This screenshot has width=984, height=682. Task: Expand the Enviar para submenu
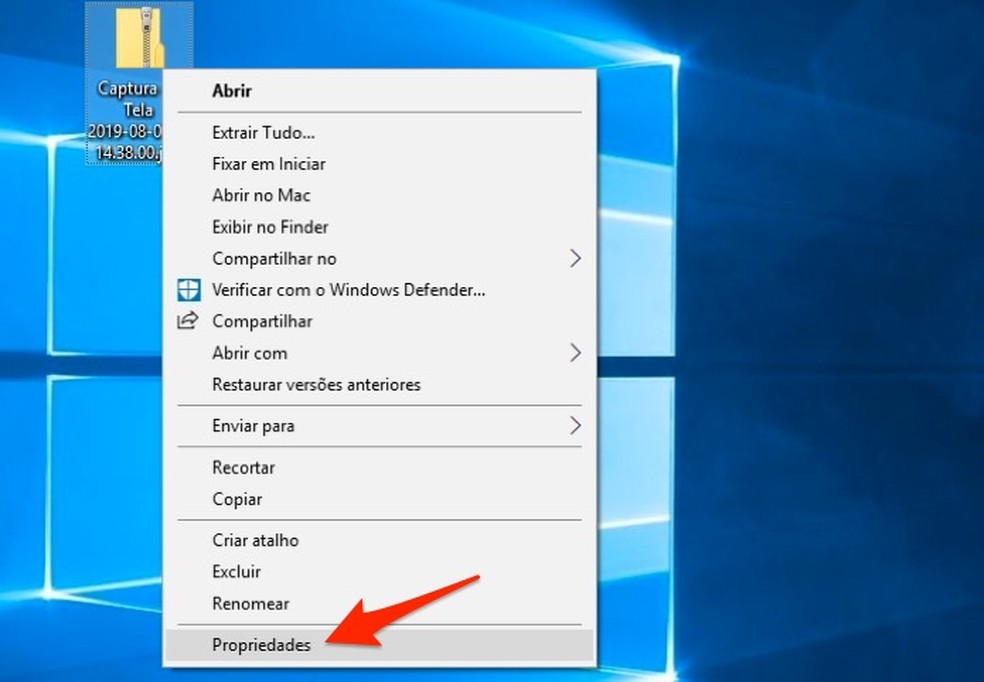pyautogui.click(x=252, y=426)
